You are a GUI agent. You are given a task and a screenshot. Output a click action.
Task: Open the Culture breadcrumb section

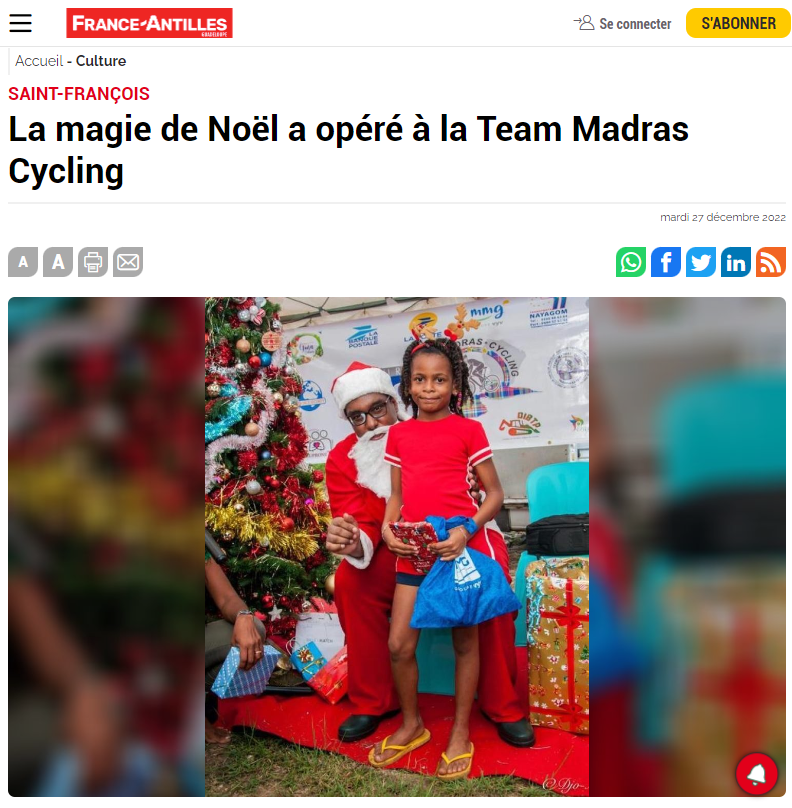click(x=101, y=61)
